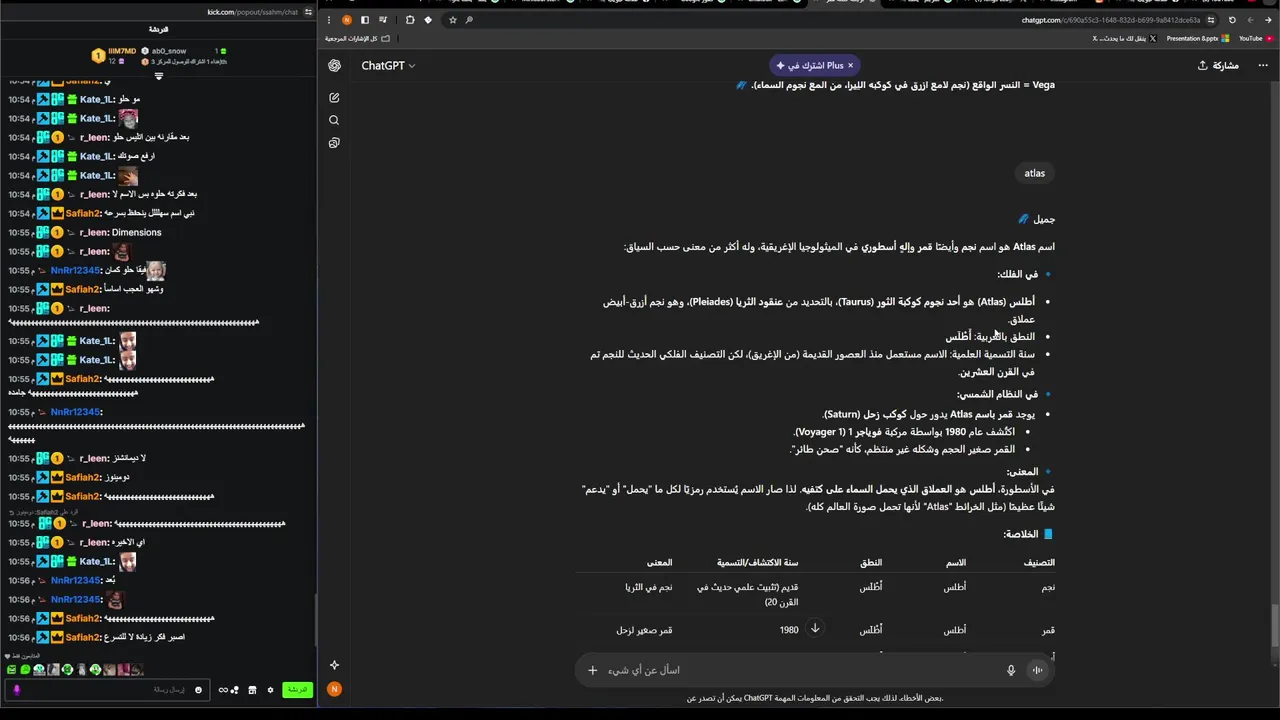1280x720 pixels.
Task: Expand the Kick leaderboard with the down arrow
Action: (x=158, y=76)
